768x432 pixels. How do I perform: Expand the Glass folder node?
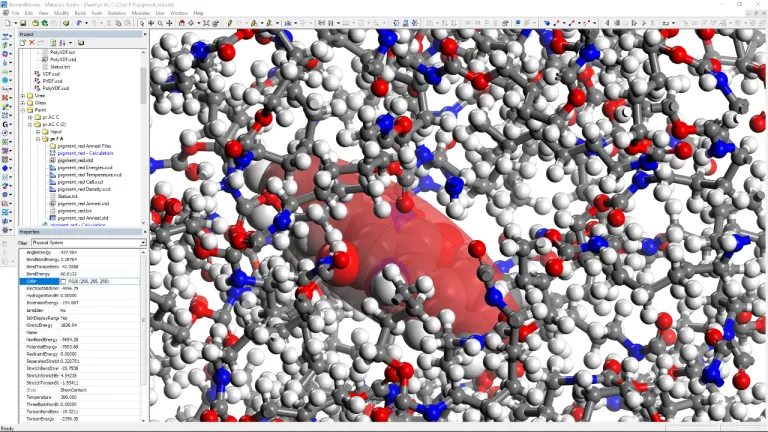(23, 102)
